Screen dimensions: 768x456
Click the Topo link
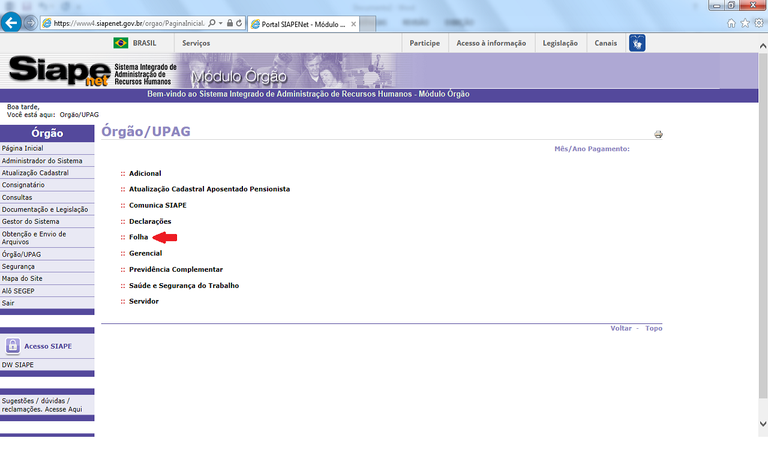point(653,328)
